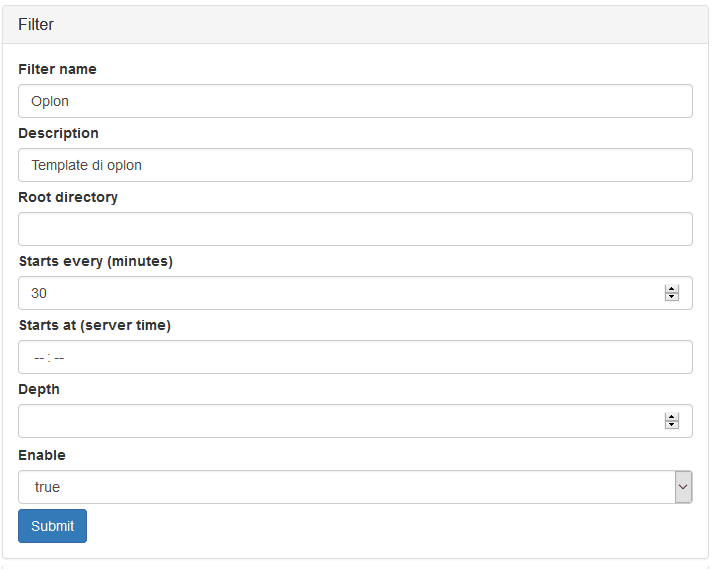Select the minutes part of Starts at time
Screen dimensions: 717x571
tap(59, 358)
